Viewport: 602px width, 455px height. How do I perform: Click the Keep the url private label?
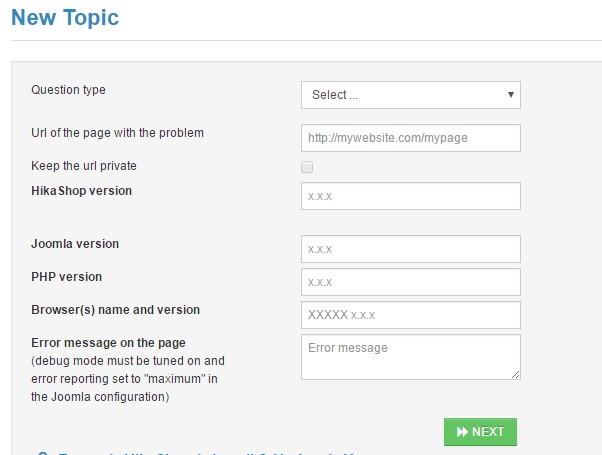(84, 166)
